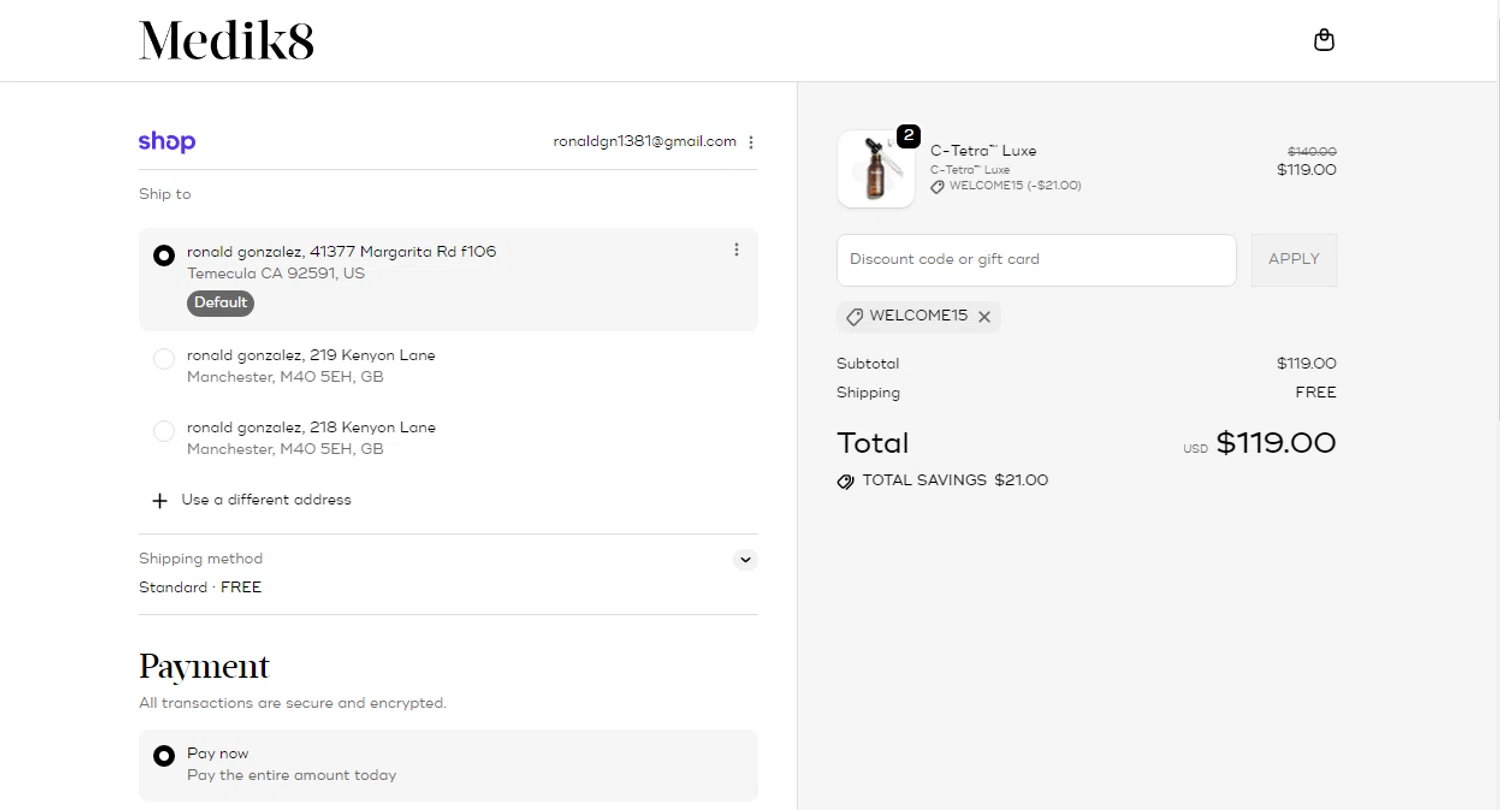Click All transactions are secure text
Image resolution: width=1500 pixels, height=810 pixels.
pos(293,703)
